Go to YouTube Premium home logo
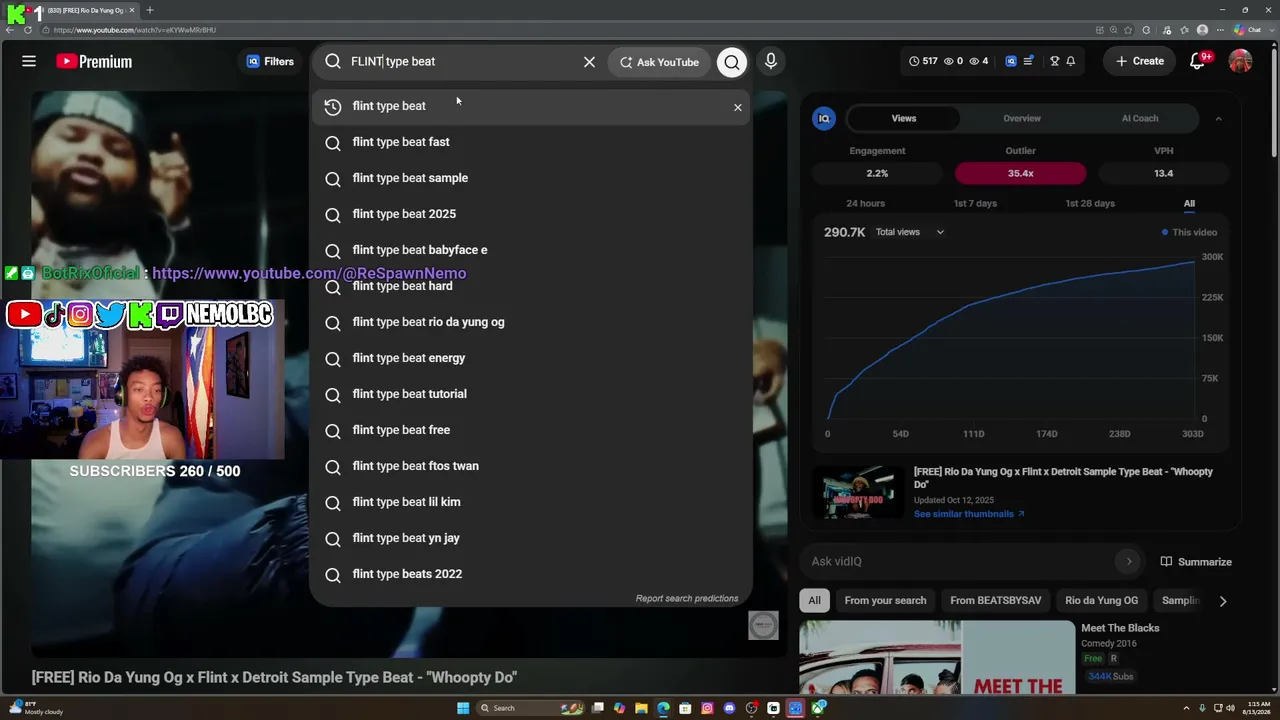This screenshot has width=1280, height=720. (94, 61)
